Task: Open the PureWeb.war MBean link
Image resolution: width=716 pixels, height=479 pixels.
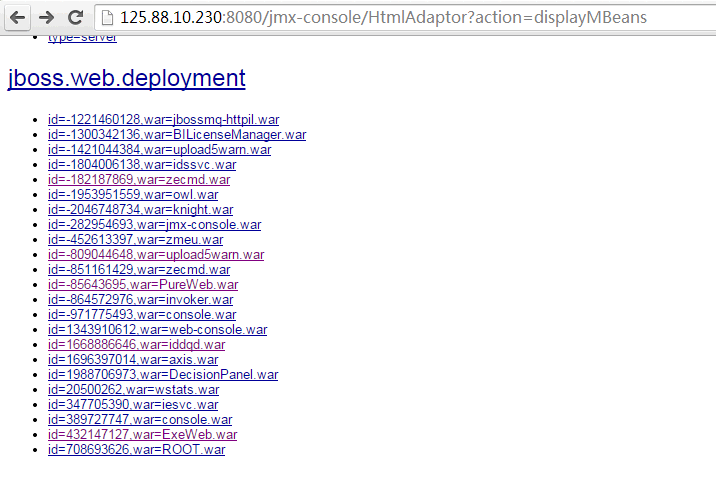Action: pyautogui.click(x=143, y=285)
